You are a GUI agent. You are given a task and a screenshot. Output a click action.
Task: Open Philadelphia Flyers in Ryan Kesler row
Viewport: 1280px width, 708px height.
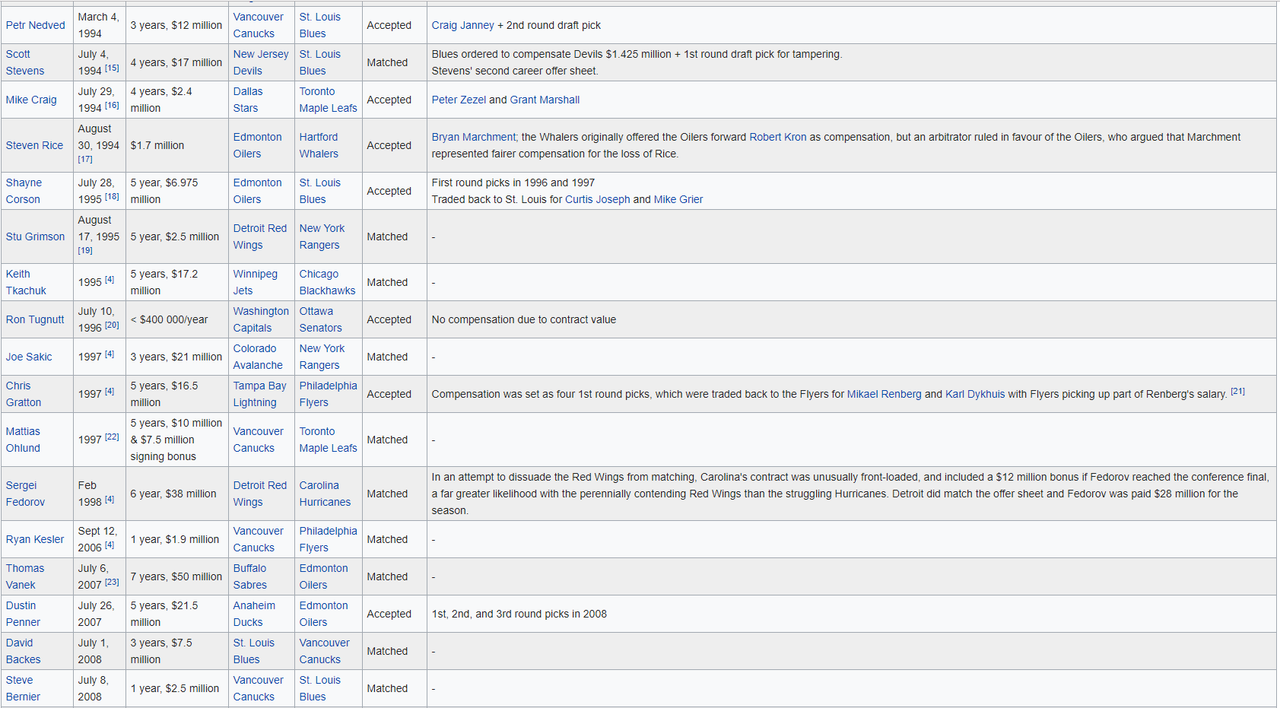pyautogui.click(x=328, y=539)
